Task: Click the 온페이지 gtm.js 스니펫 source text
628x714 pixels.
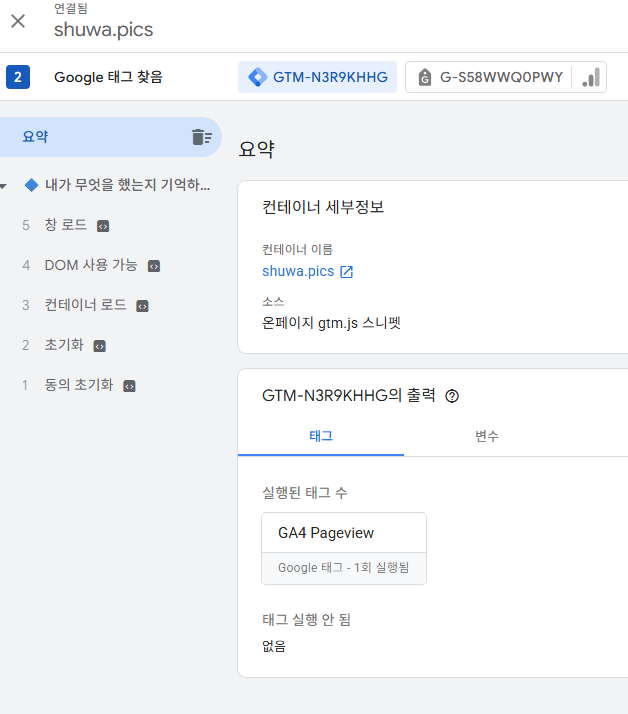Action: coord(331,323)
